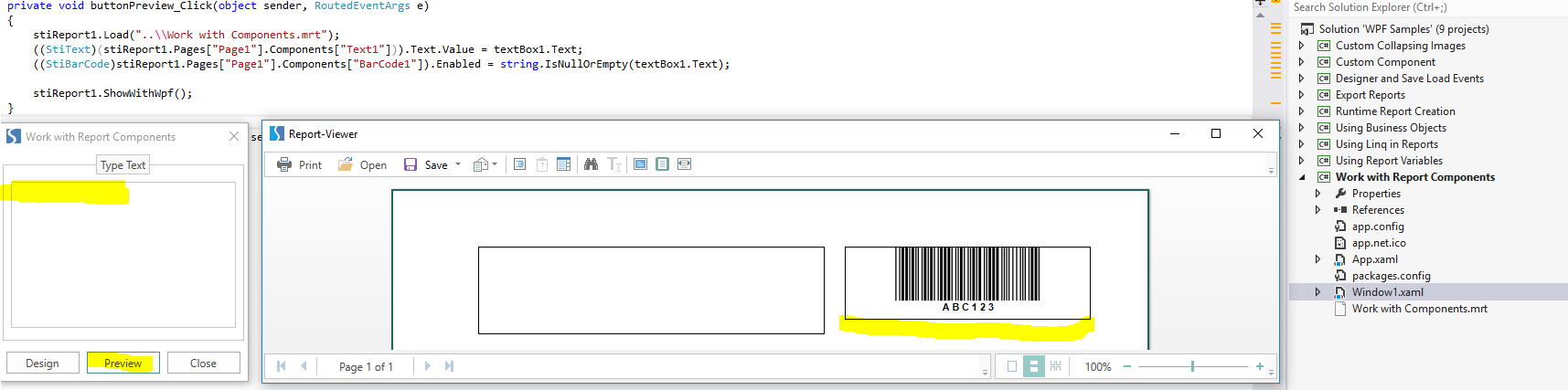Go to the previous report page
Screen dimensions: 1568x390
304,366
